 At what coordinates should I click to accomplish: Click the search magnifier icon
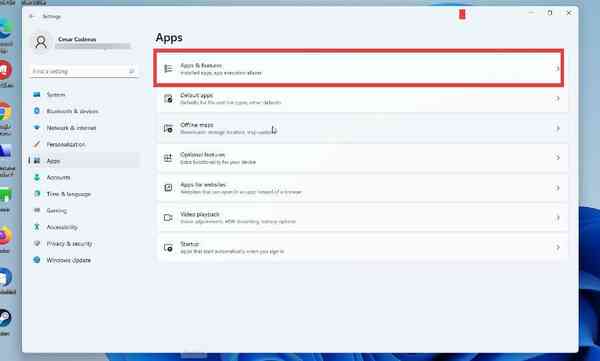coord(132,71)
